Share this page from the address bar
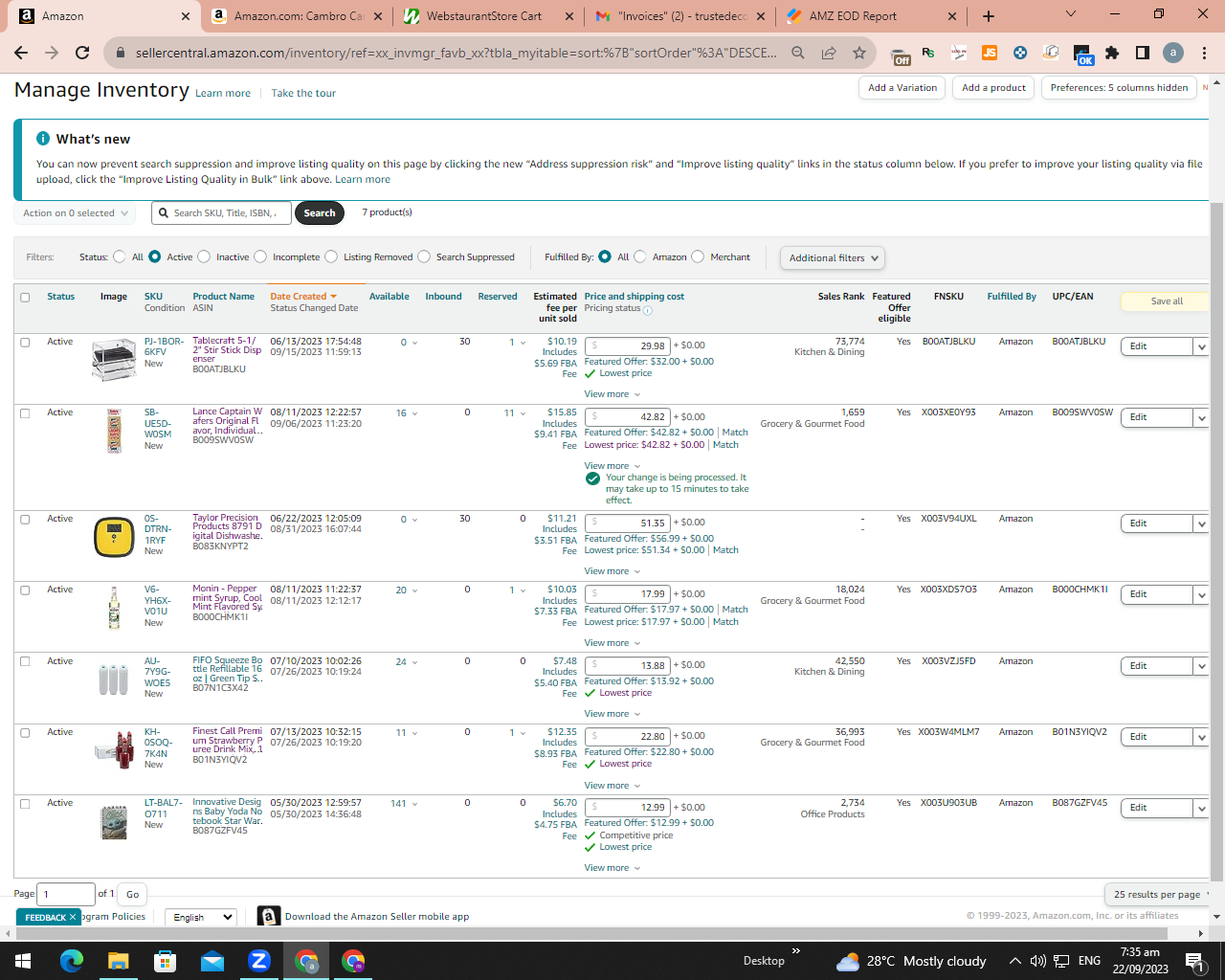Image resolution: width=1225 pixels, height=980 pixels. coord(829,53)
